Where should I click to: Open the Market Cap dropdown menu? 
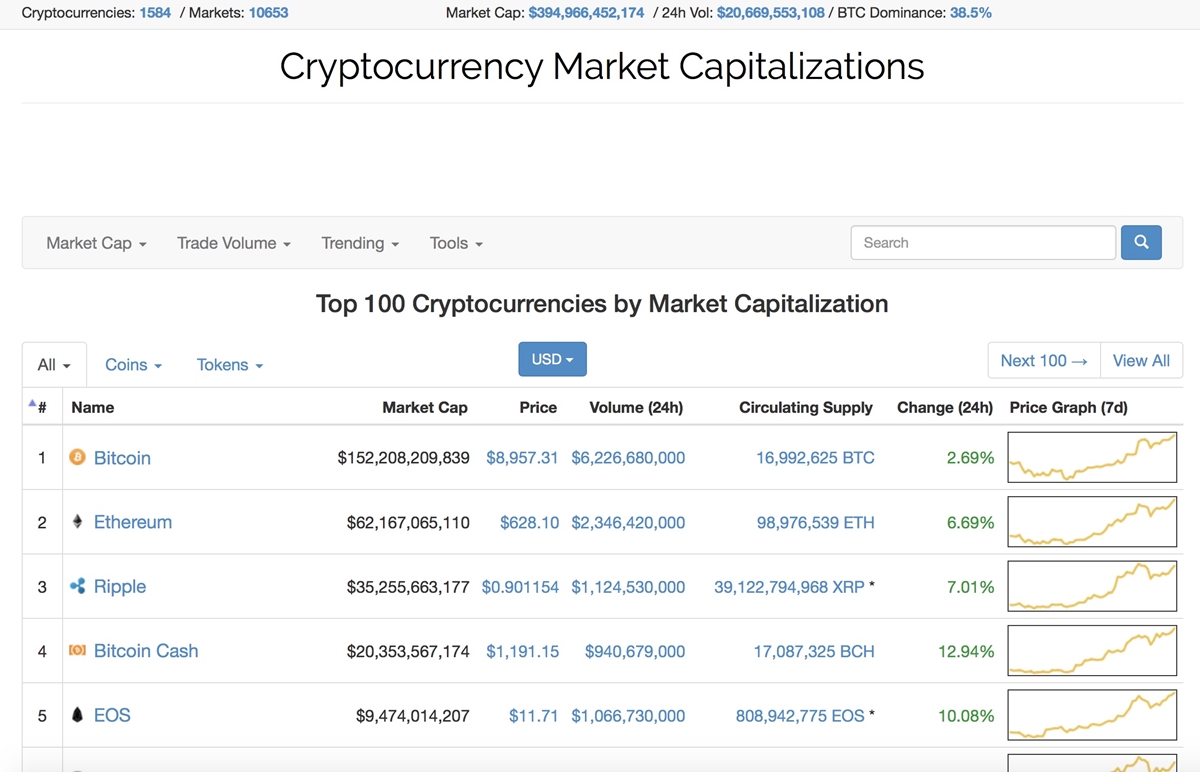tap(96, 243)
